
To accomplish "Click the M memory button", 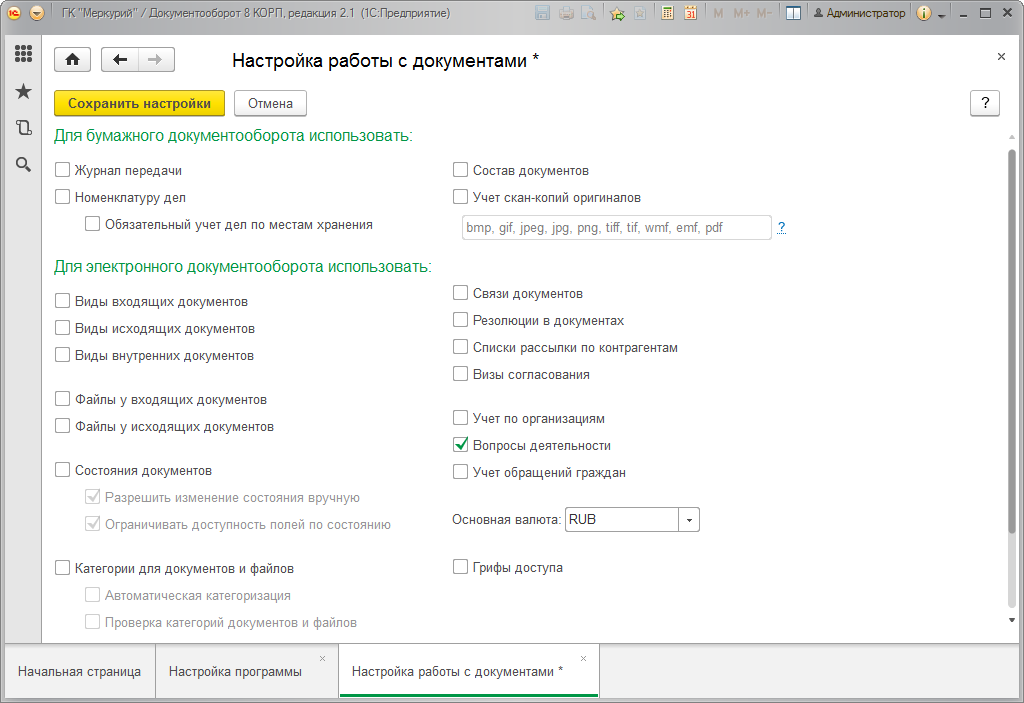I will tap(718, 13).
